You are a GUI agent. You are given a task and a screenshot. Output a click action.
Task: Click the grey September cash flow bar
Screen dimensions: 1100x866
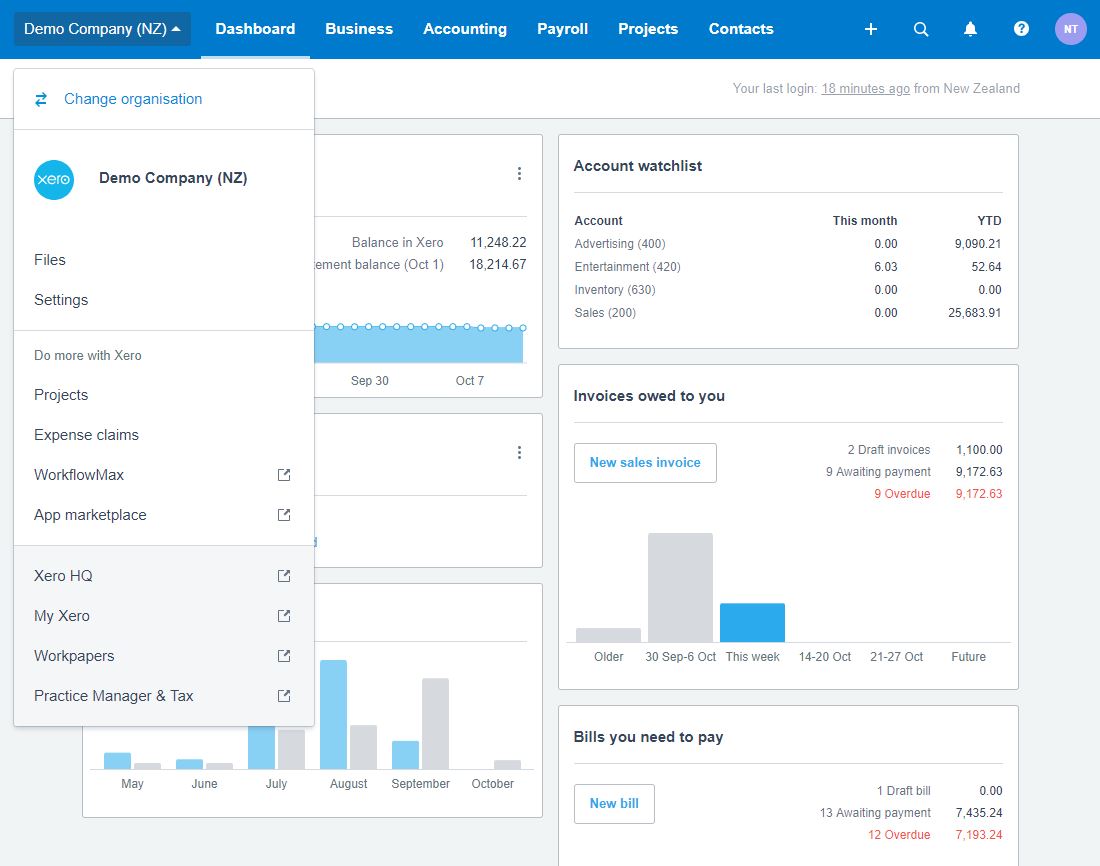(435, 724)
